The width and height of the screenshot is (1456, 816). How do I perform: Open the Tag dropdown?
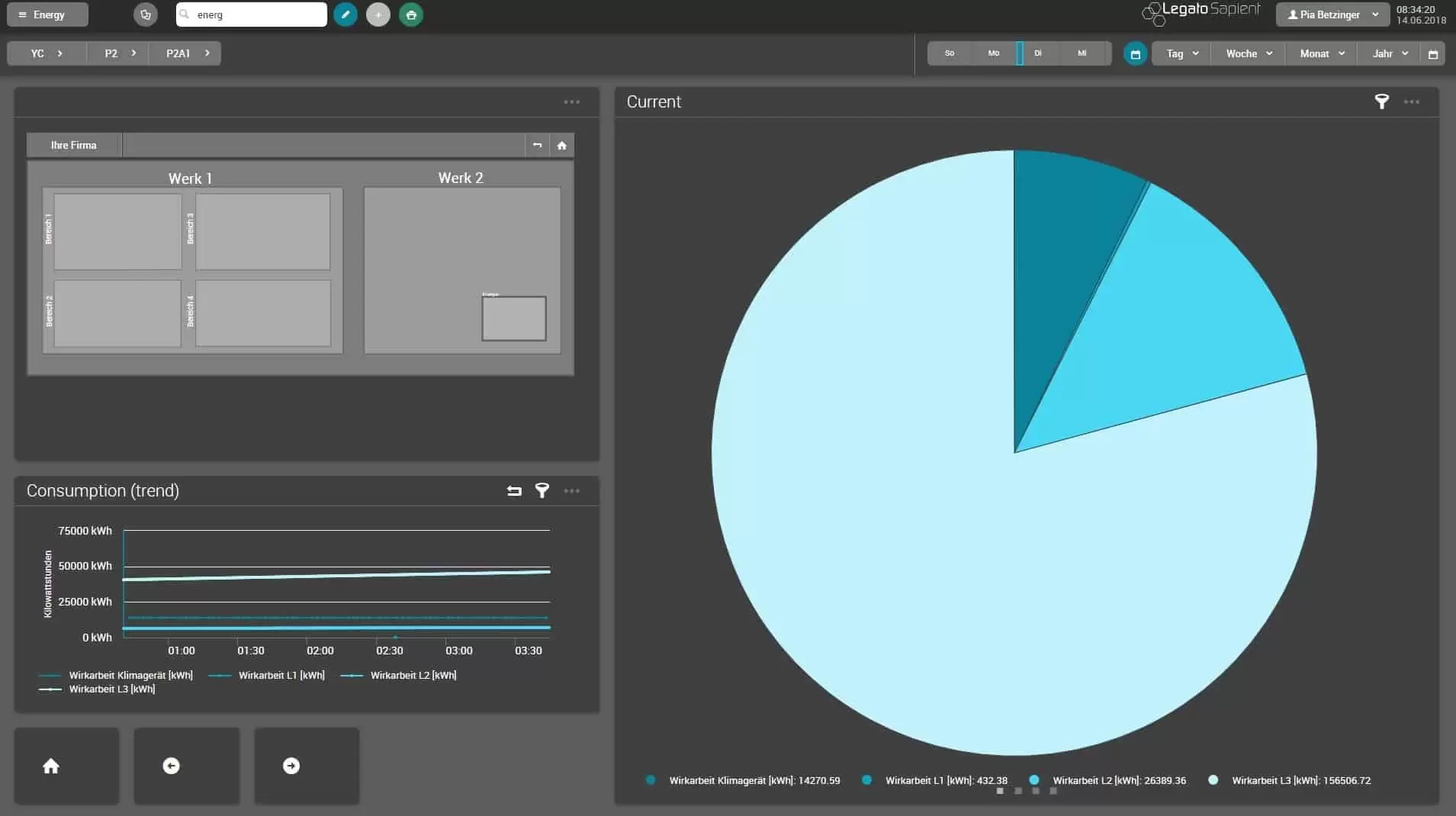click(1181, 53)
